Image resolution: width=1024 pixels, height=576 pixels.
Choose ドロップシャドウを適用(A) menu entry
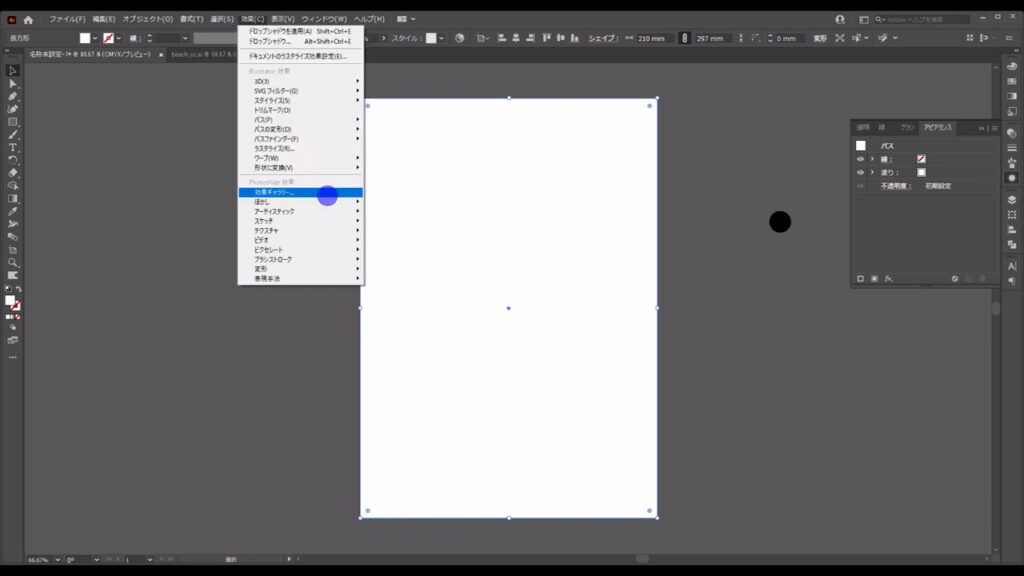coord(300,31)
